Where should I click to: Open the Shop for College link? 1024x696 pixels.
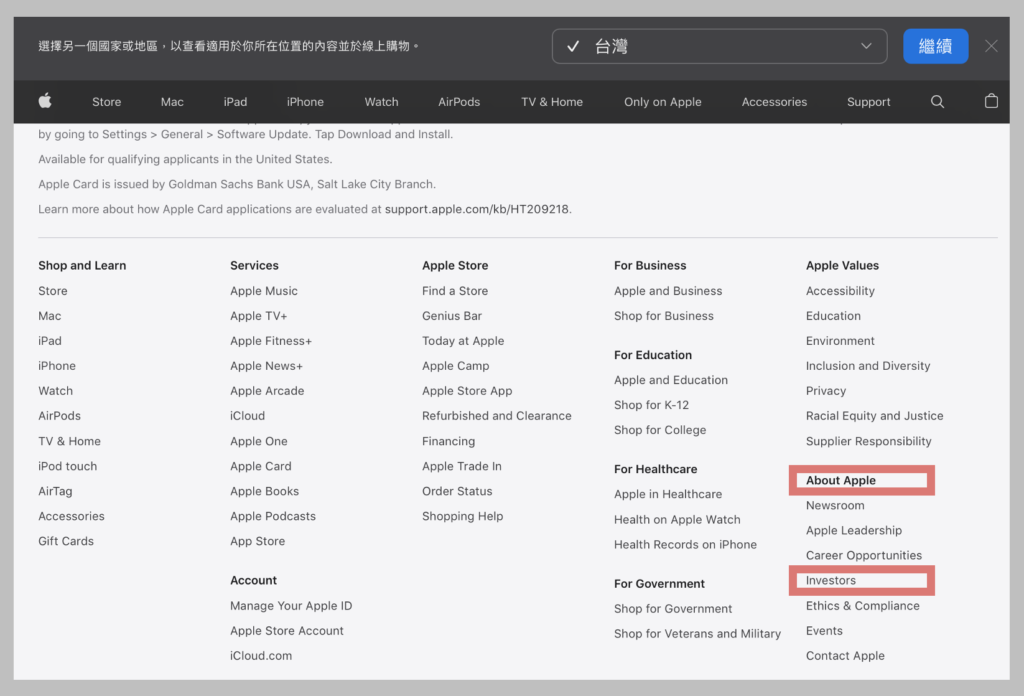[660, 430]
